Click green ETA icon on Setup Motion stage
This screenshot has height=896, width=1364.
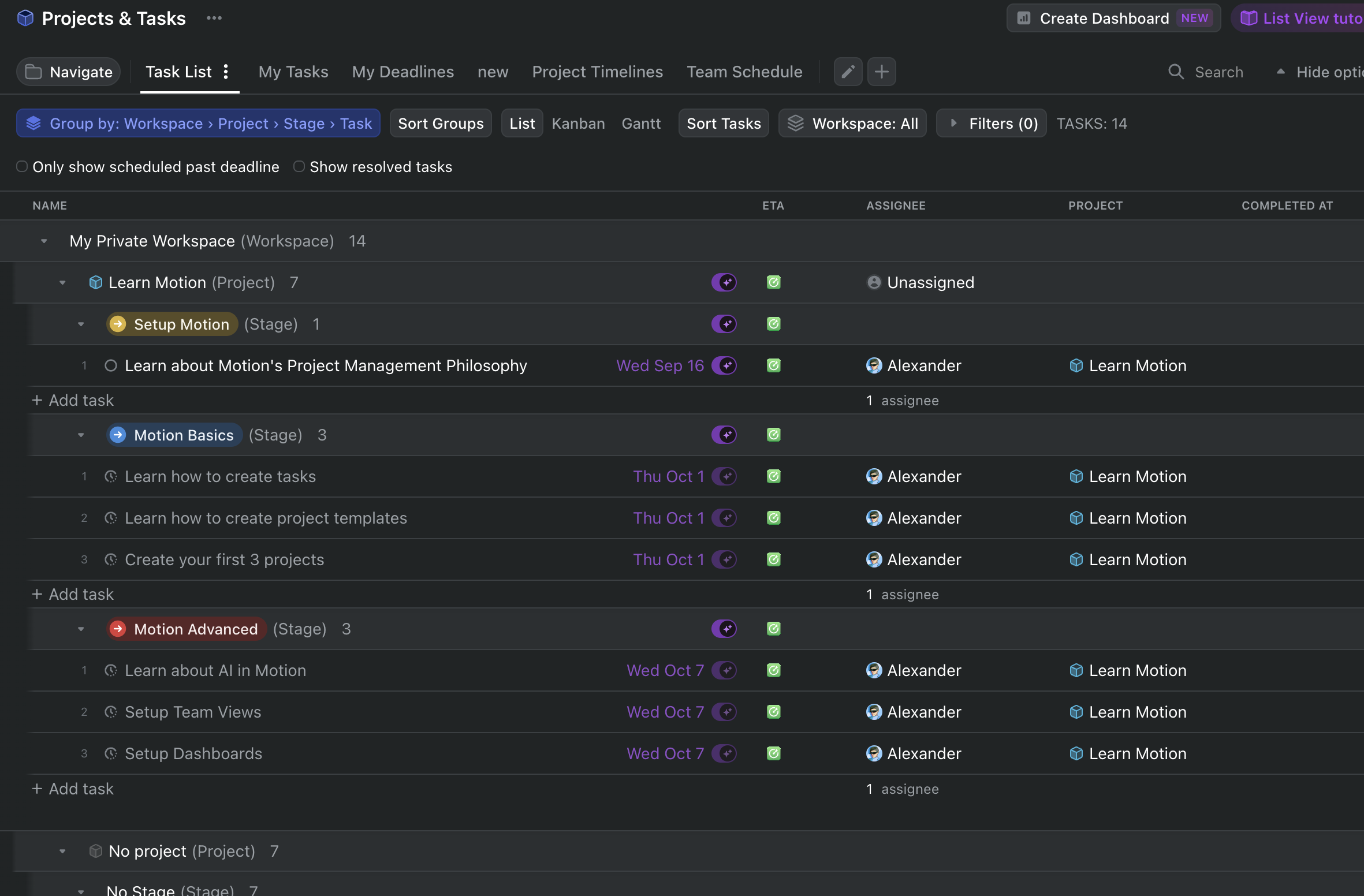point(774,324)
